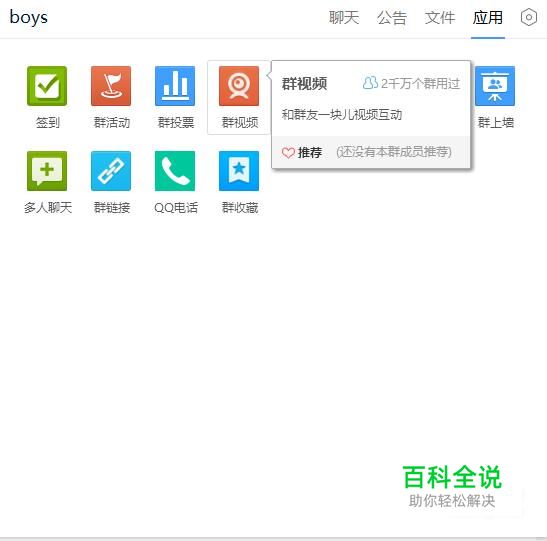Image resolution: width=547 pixels, height=541 pixels.
Task: Launch the 群投票 voting app
Action: click(175, 86)
